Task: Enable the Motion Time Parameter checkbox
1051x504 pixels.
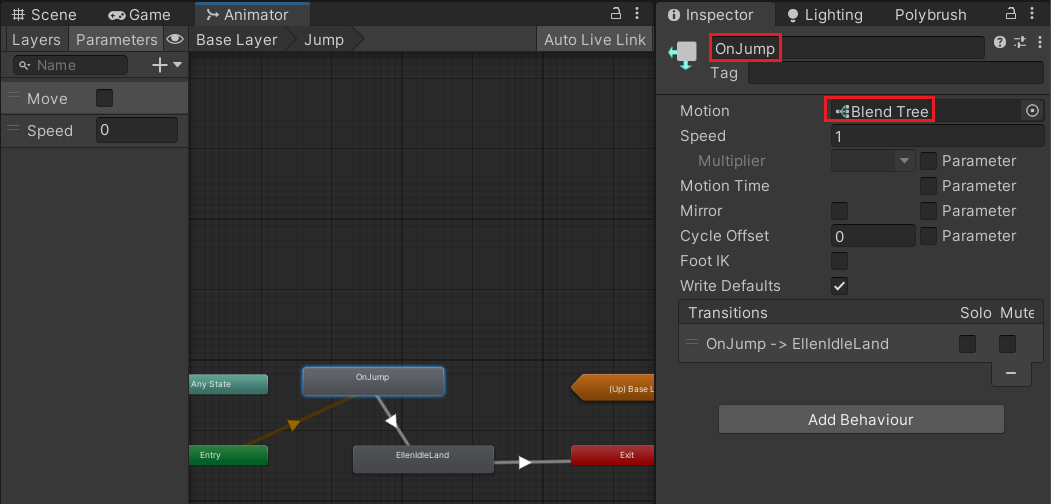Action: click(928, 186)
